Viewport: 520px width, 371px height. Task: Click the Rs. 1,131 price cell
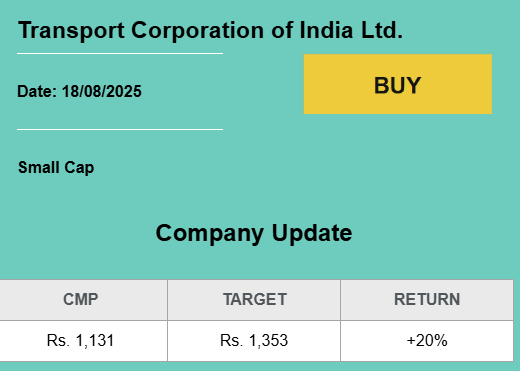[81, 341]
